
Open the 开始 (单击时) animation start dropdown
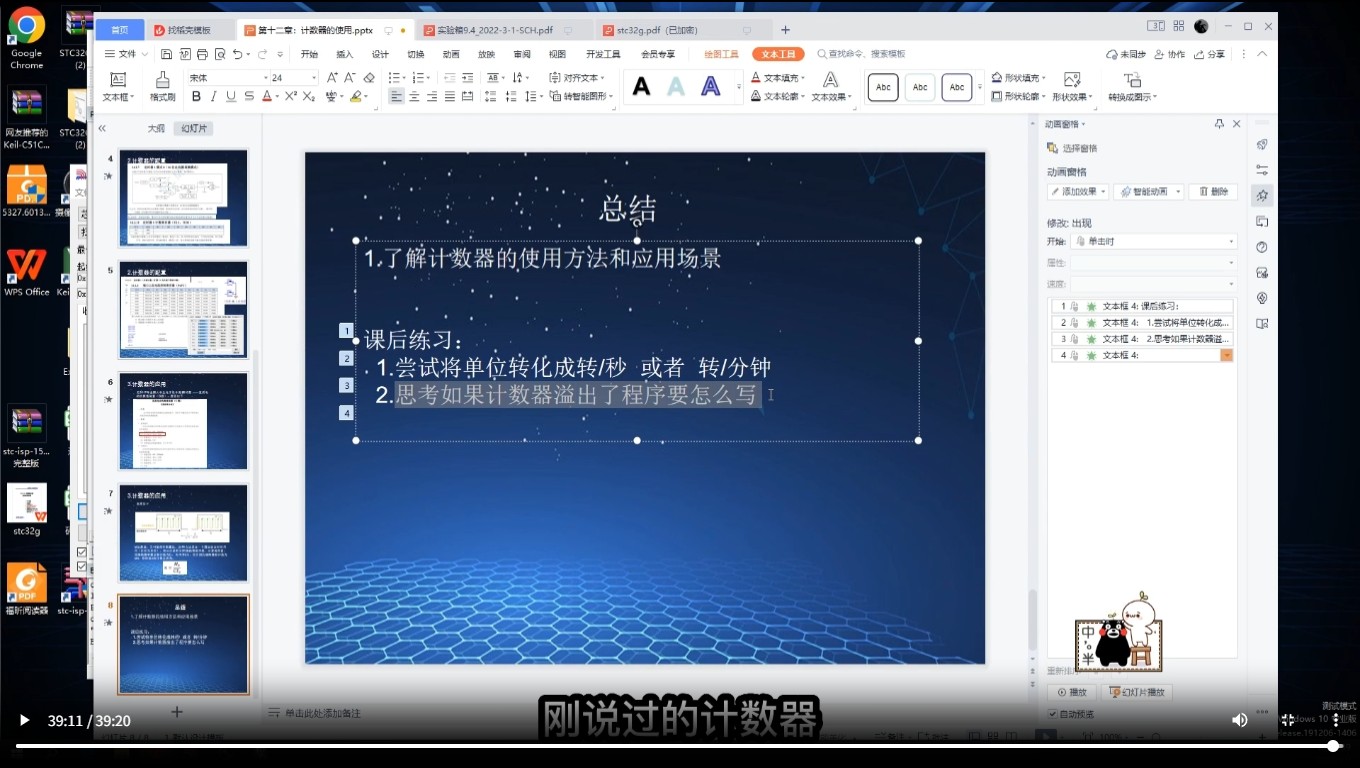[1153, 241]
